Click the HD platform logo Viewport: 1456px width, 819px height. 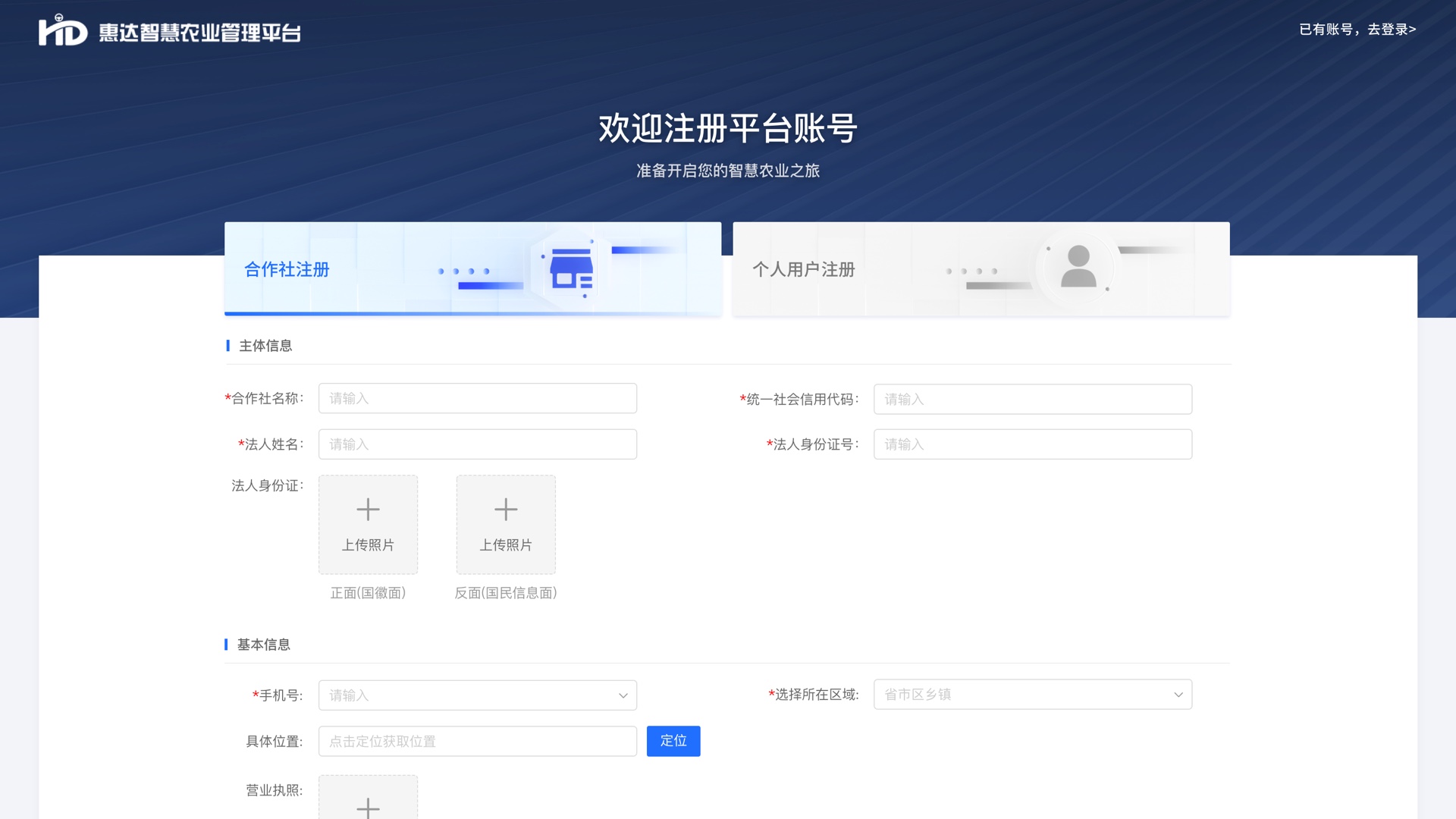63,30
